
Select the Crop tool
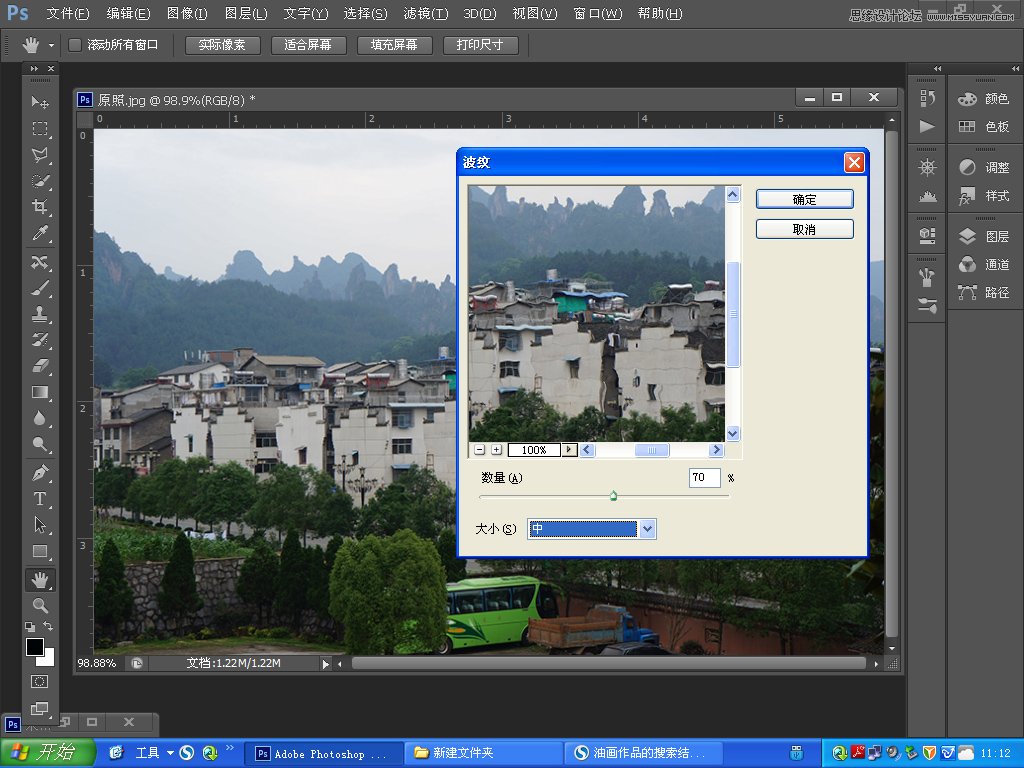coord(40,207)
